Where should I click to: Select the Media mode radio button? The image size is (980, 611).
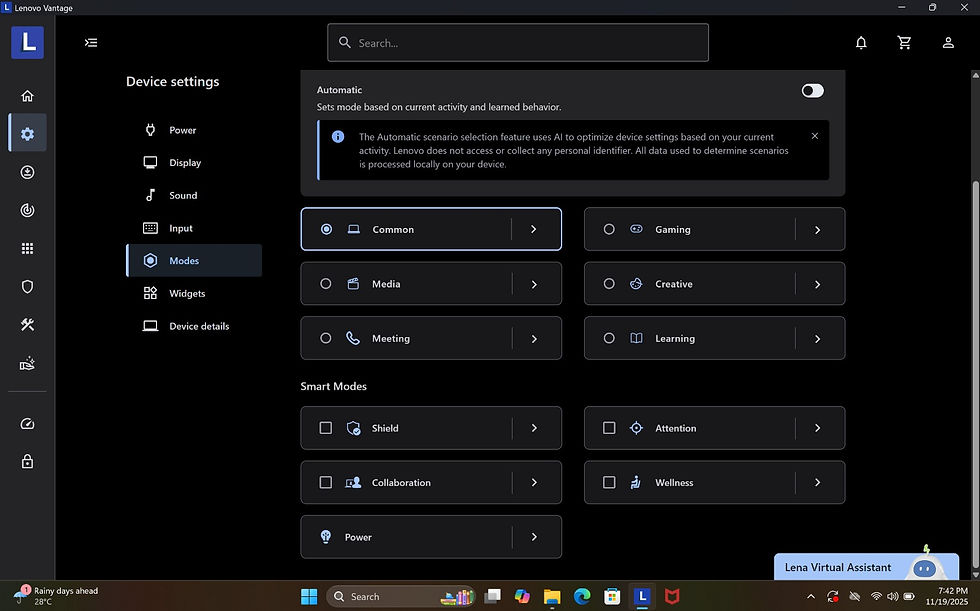pos(326,284)
